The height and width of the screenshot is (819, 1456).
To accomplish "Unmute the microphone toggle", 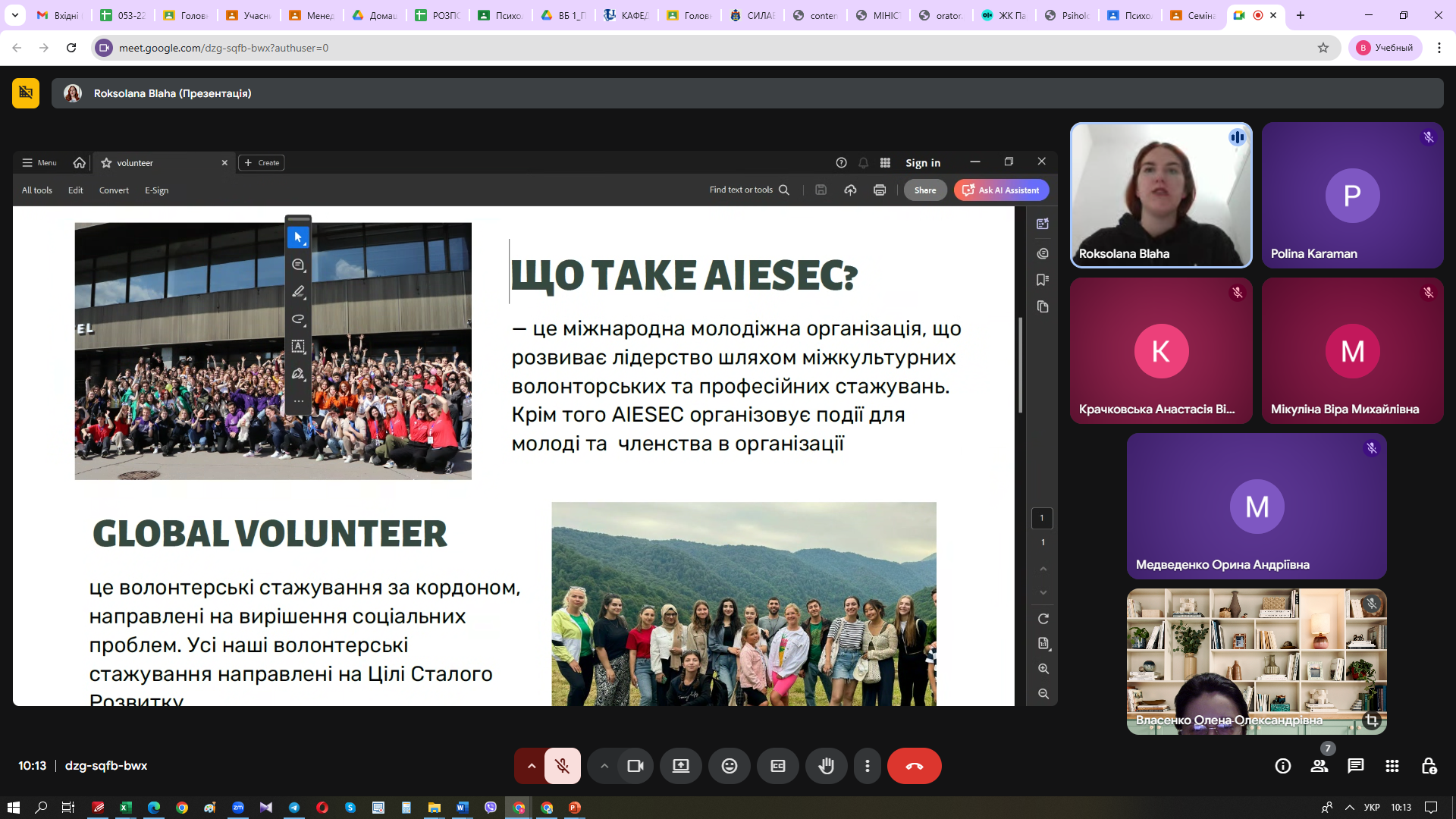I will (x=563, y=766).
